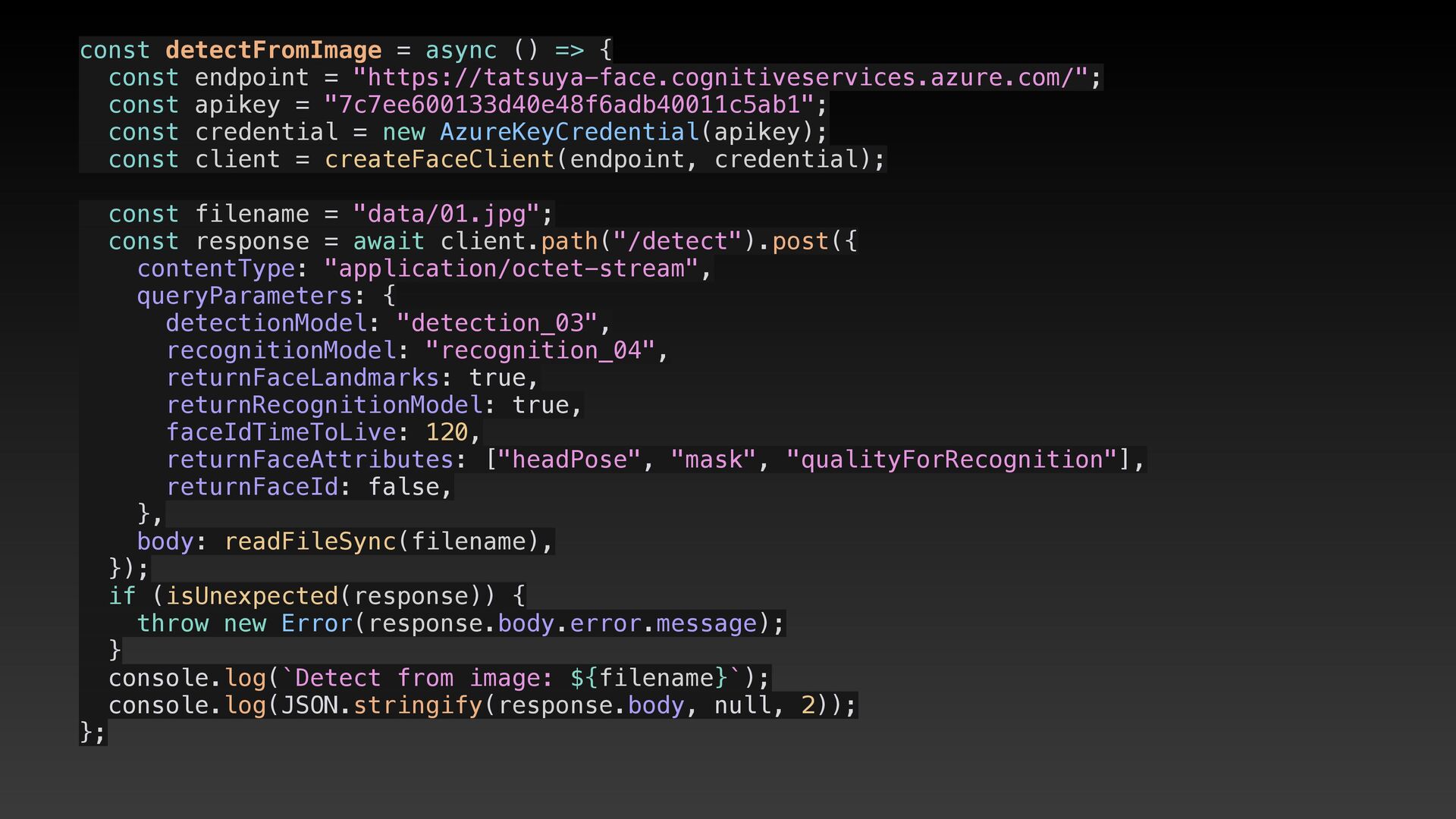The width and height of the screenshot is (1456, 819).
Task: Click the faceIdTimeToLive value 120
Action: (x=447, y=432)
